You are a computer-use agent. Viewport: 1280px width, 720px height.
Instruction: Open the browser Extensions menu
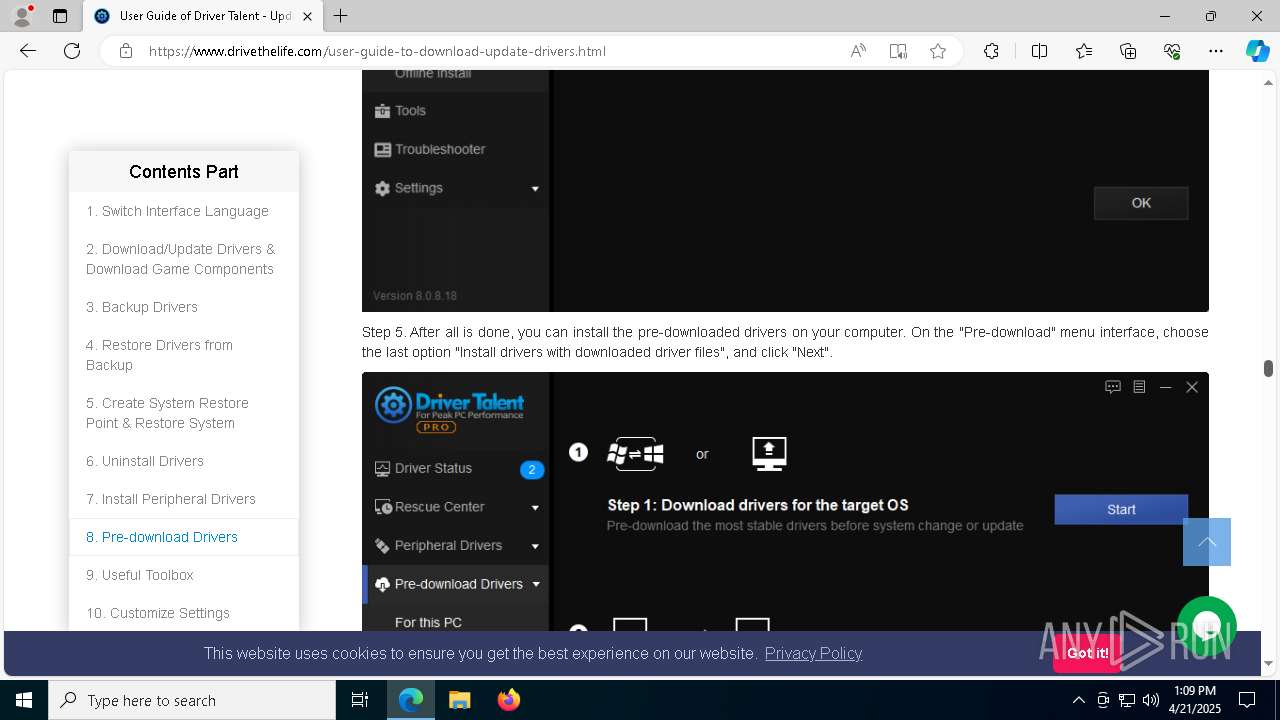coord(991,51)
